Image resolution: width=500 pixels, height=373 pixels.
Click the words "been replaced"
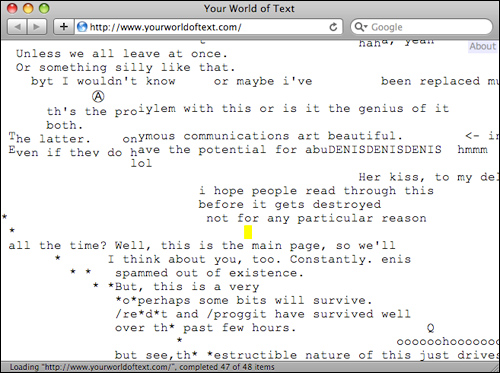pos(430,81)
